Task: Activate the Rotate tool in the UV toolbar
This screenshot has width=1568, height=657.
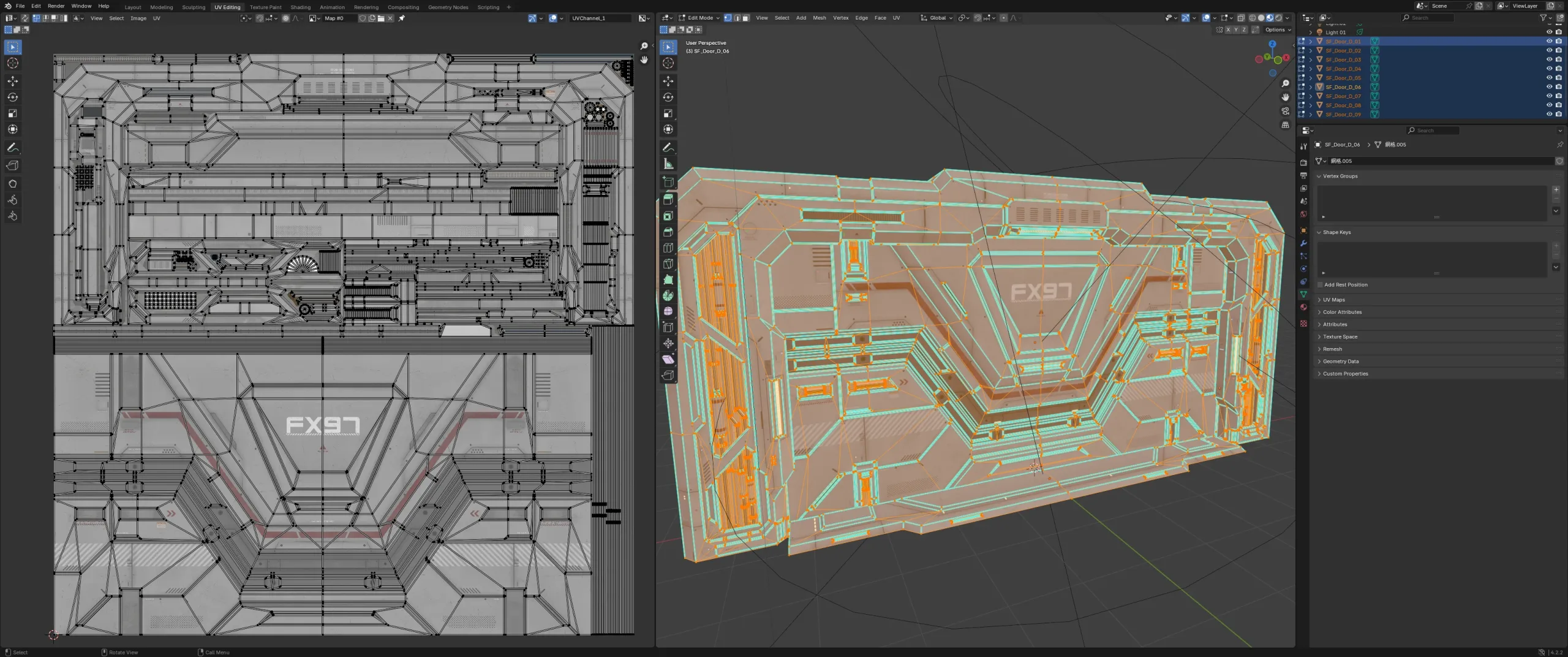Action: [13, 97]
